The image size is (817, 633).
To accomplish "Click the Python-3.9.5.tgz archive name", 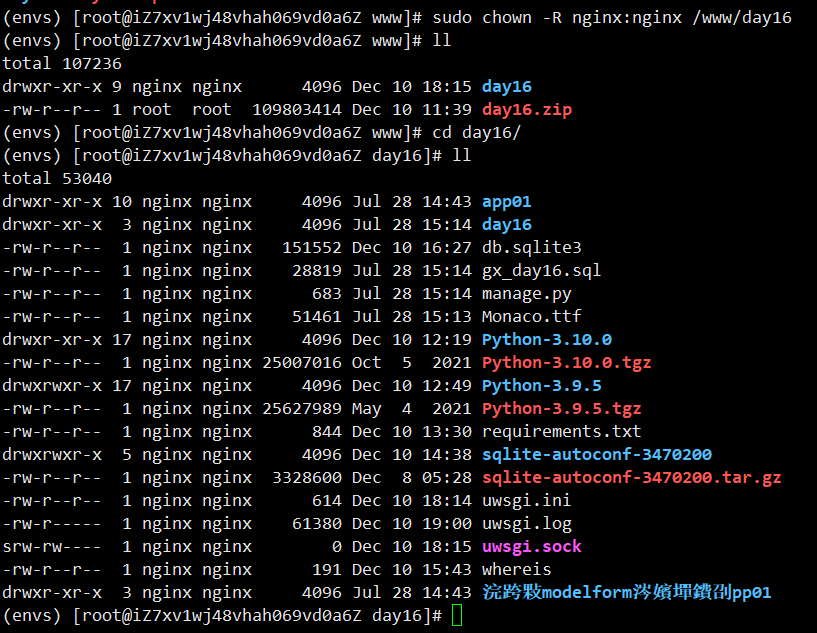I will point(562,408).
